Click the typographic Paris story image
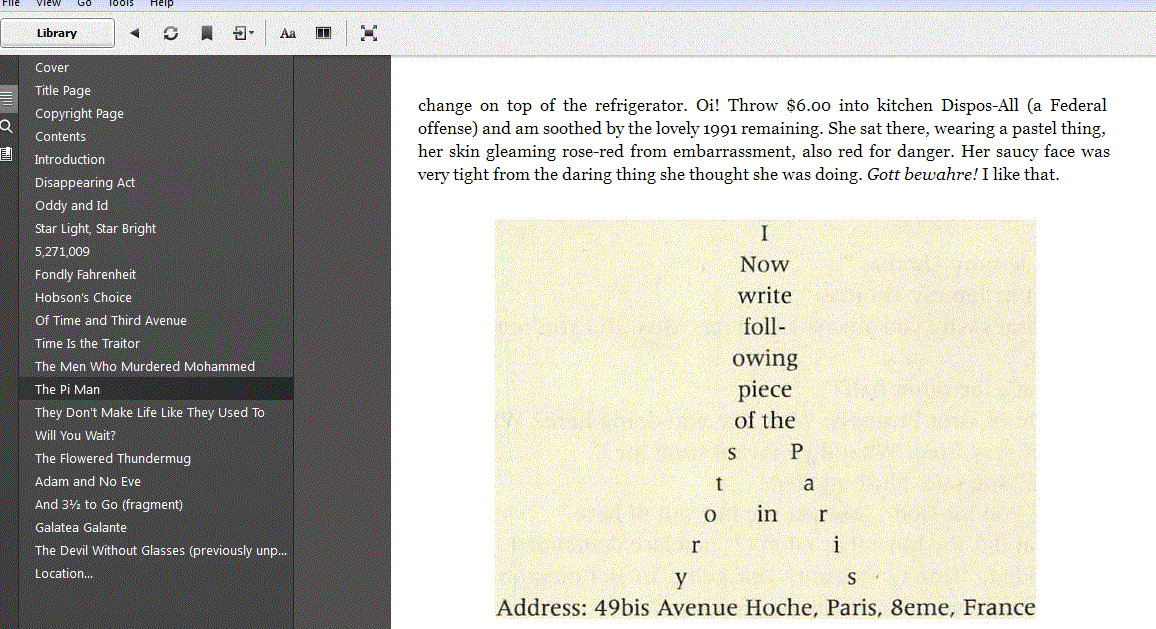The height and width of the screenshot is (629, 1156). click(765, 419)
